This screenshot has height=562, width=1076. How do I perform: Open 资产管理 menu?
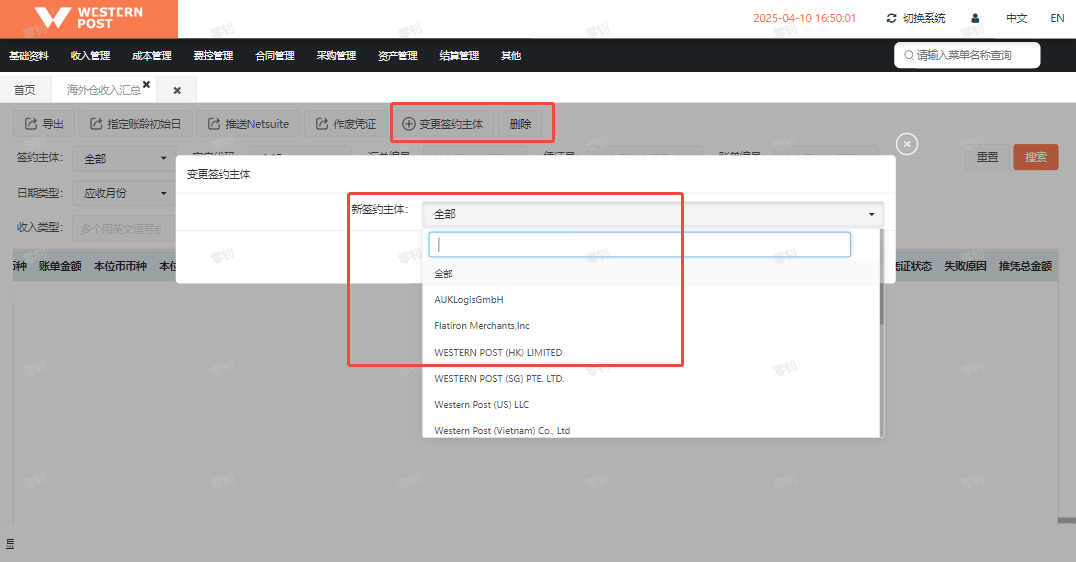pos(398,56)
